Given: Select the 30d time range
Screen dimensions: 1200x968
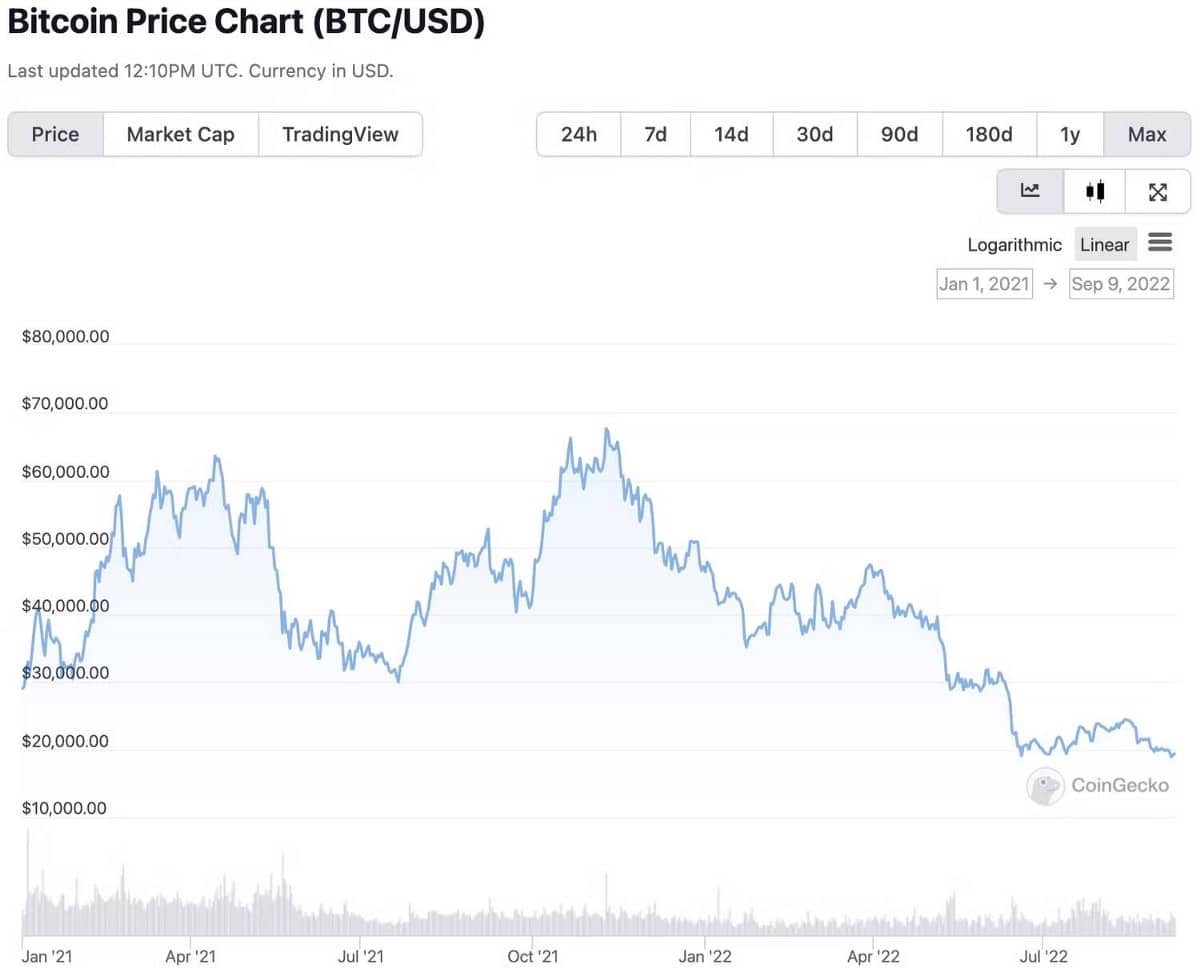Looking at the screenshot, I should pyautogui.click(x=815, y=134).
